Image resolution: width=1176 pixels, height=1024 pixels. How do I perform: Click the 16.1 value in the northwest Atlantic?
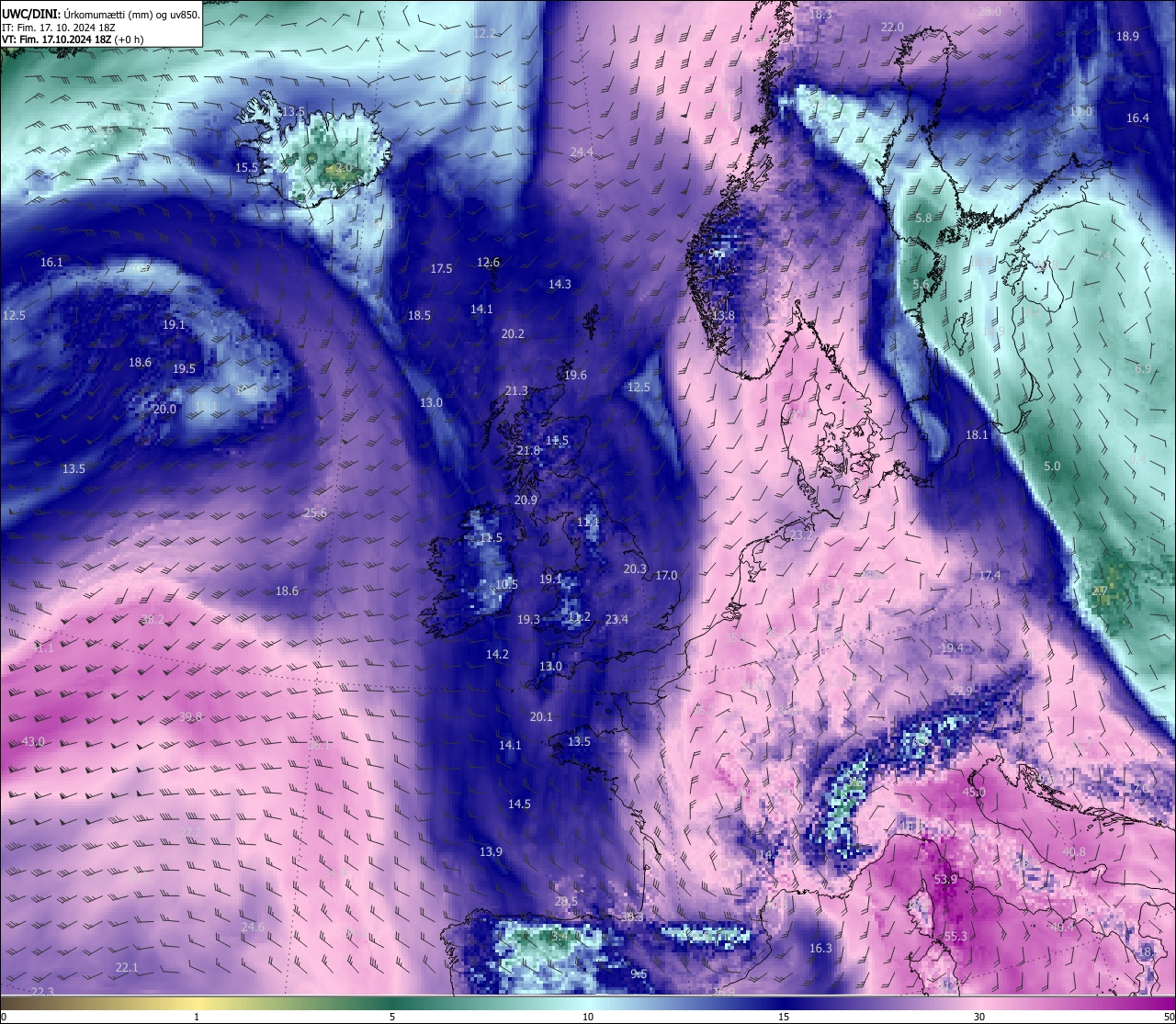click(x=51, y=262)
